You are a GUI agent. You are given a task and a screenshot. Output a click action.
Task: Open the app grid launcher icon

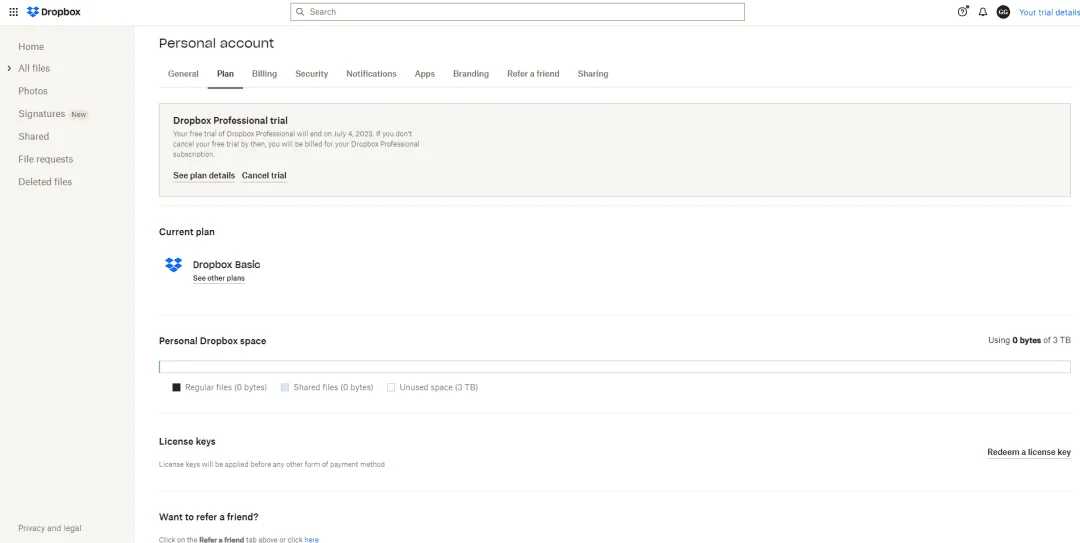13,12
